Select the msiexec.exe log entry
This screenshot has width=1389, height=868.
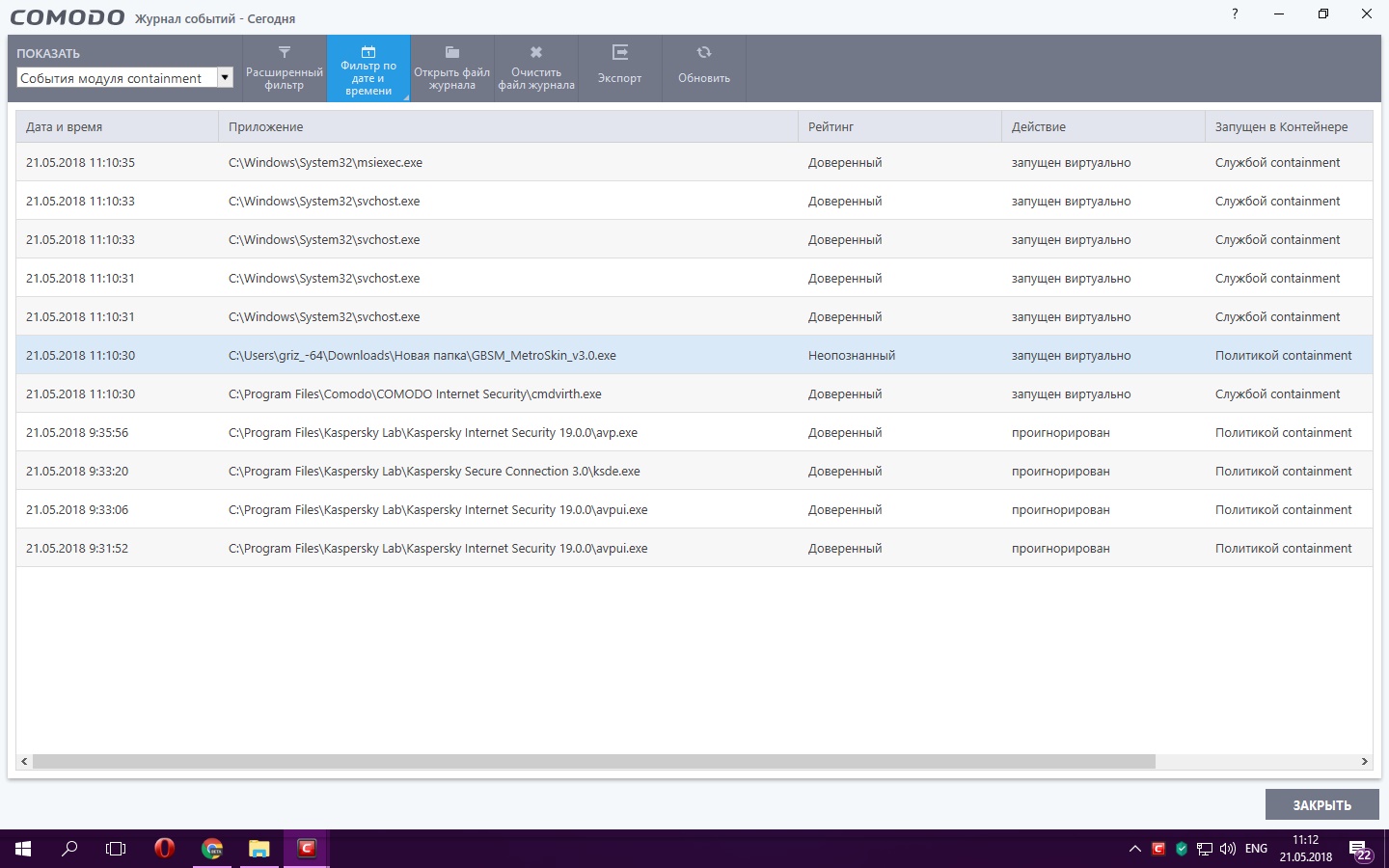326,162
